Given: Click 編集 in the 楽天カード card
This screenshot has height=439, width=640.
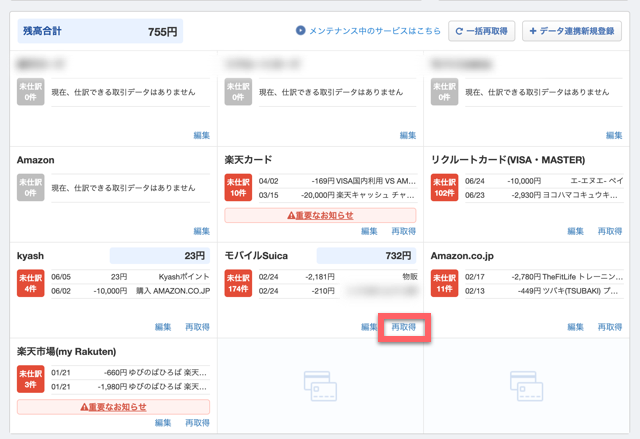Looking at the screenshot, I should [369, 231].
